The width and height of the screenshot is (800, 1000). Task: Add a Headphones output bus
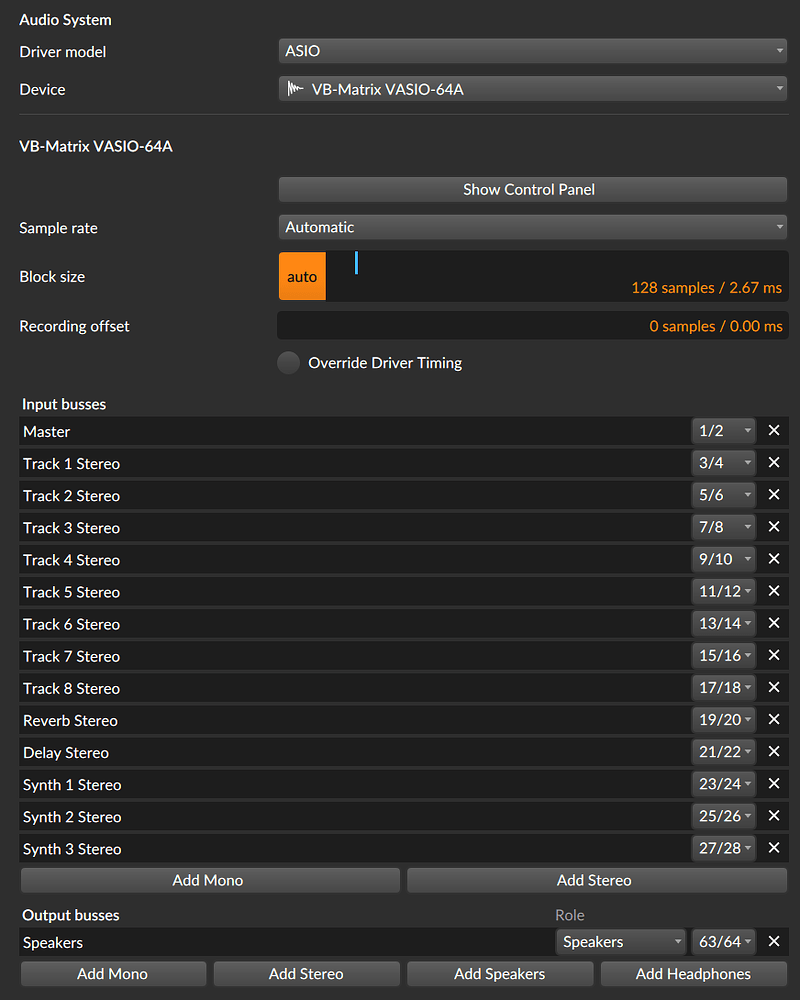click(x=692, y=973)
